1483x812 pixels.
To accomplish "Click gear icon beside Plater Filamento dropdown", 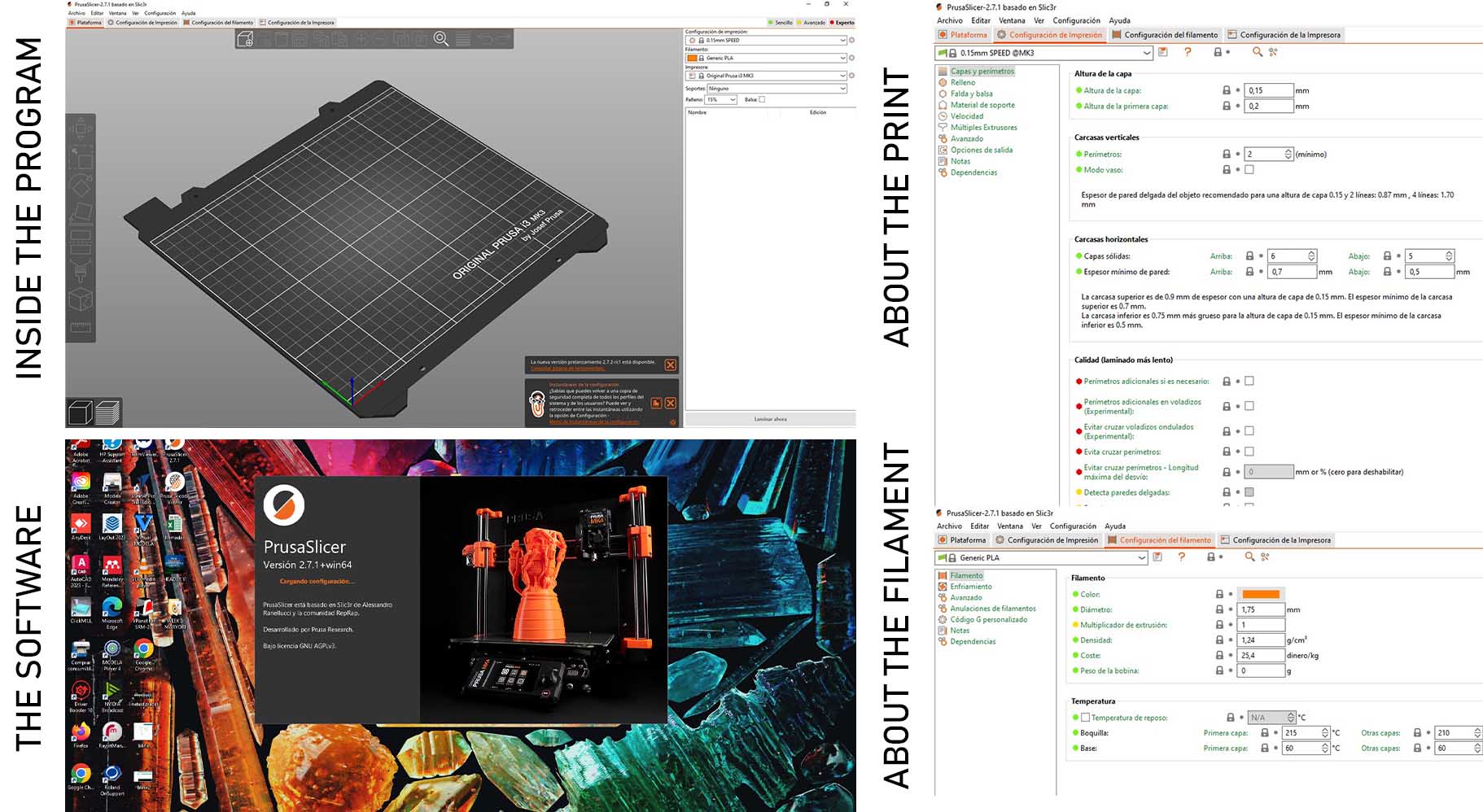I will point(852,58).
